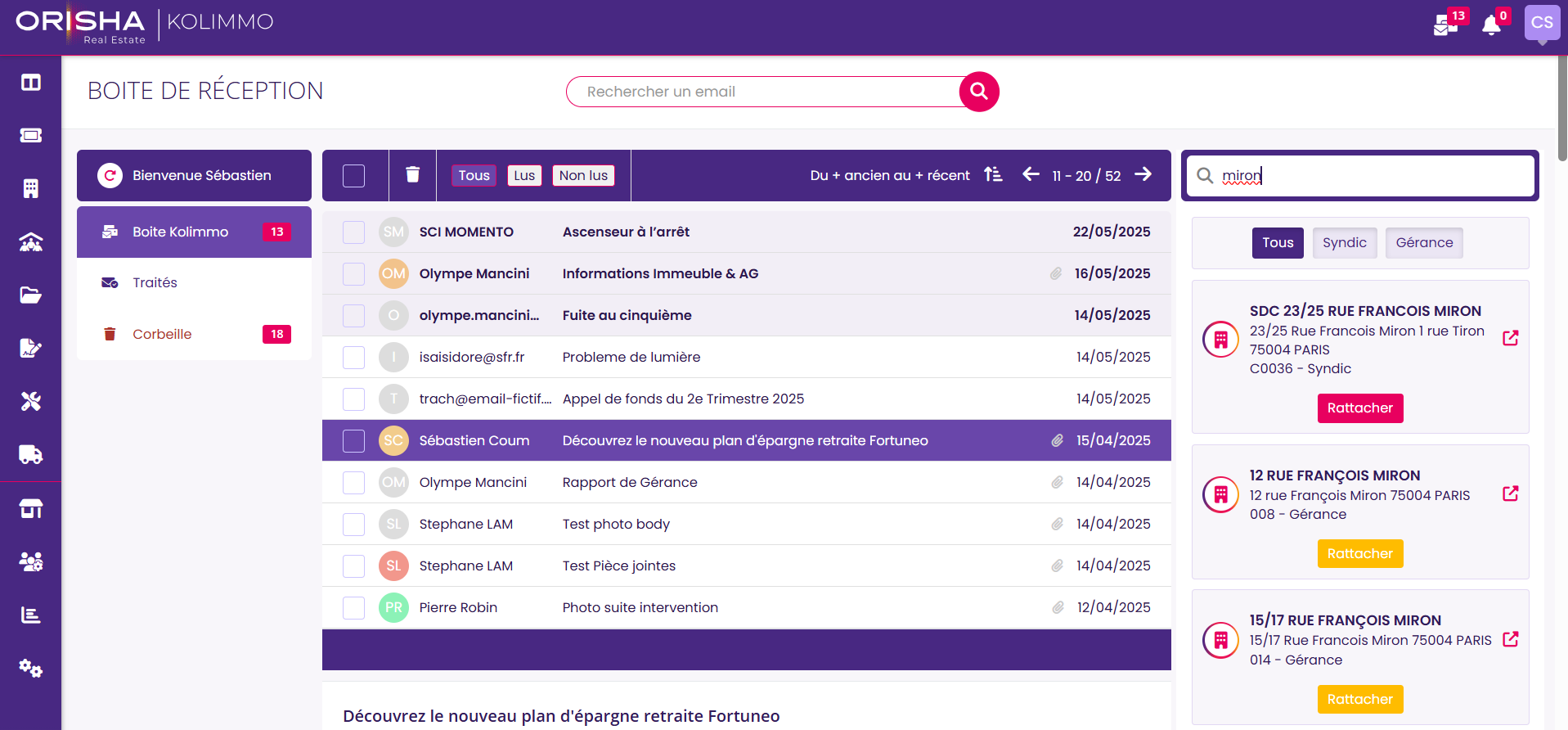Viewport: 1568px width, 730px height.
Task: Open the Fuite au cinquième email
Action: coord(747,315)
